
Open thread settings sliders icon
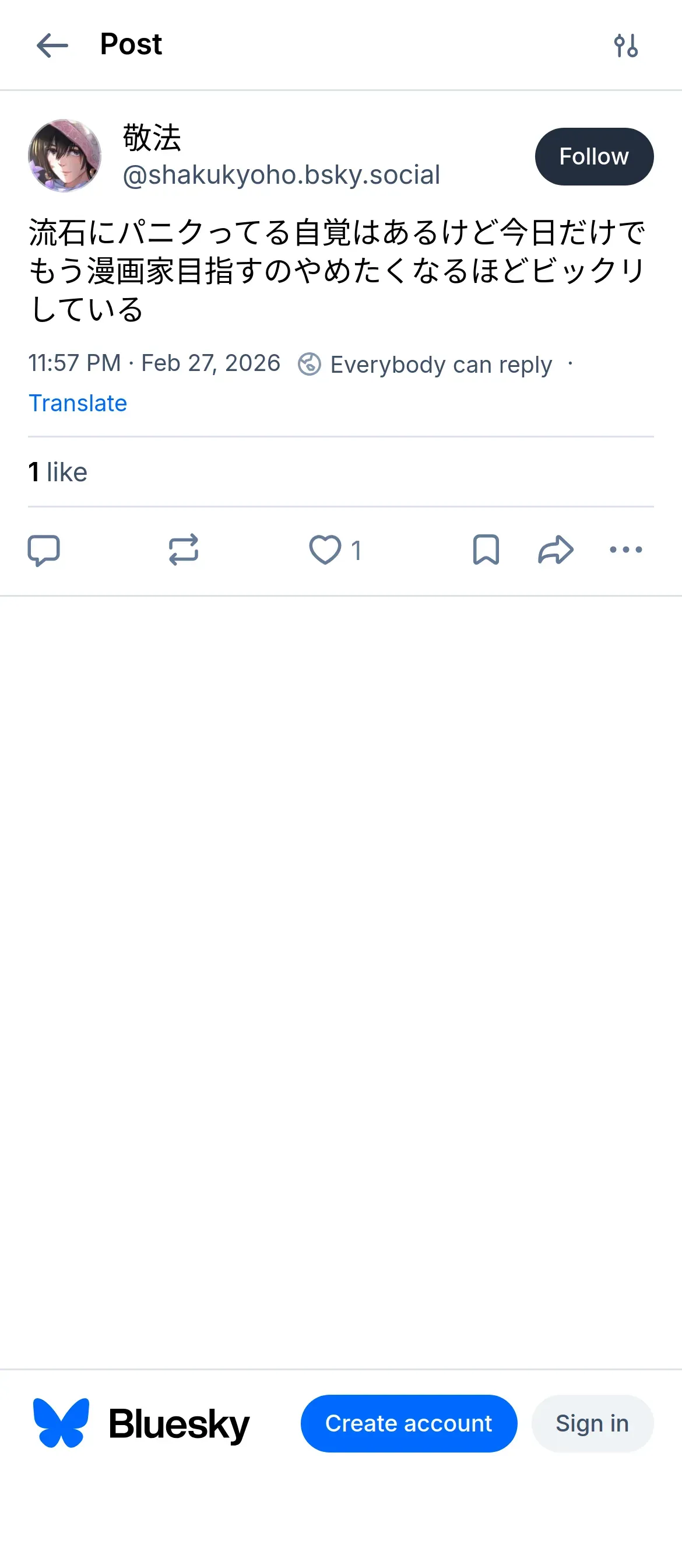(x=625, y=45)
